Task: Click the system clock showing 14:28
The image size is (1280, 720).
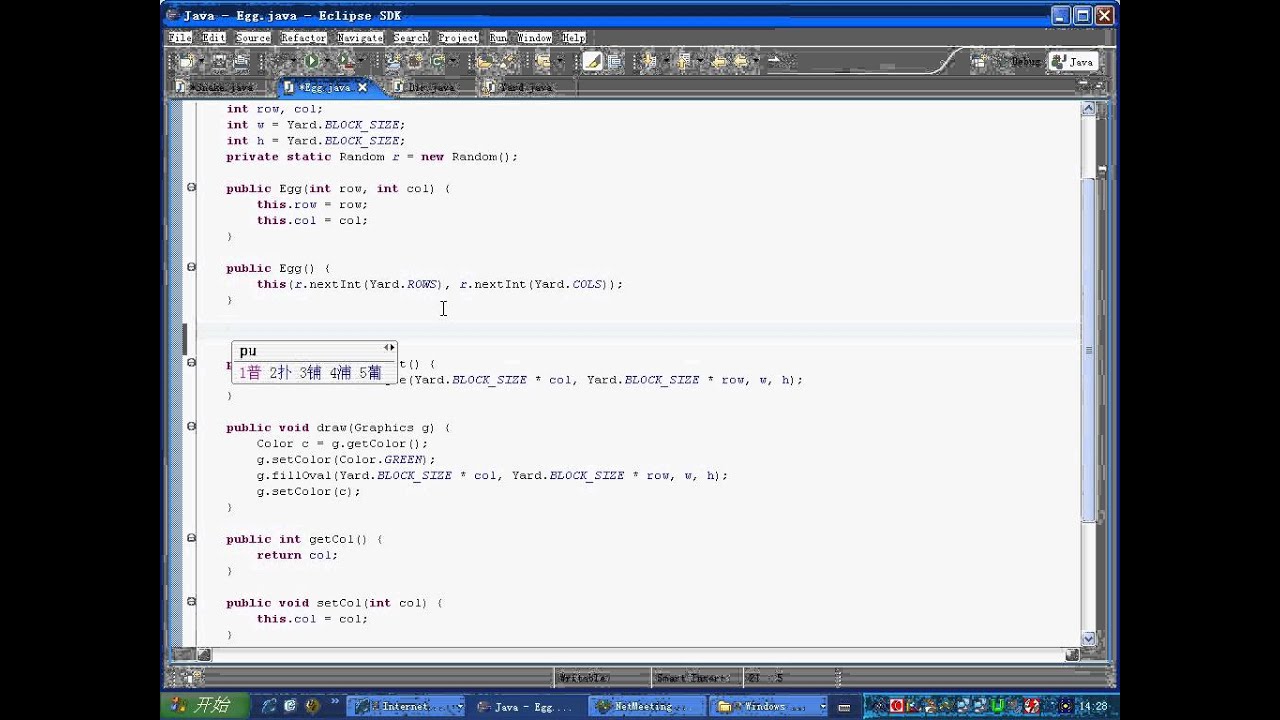Action: point(1092,706)
